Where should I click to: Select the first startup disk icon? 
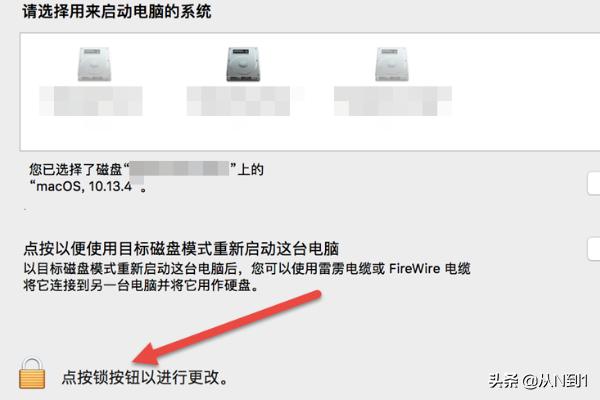click(x=94, y=64)
